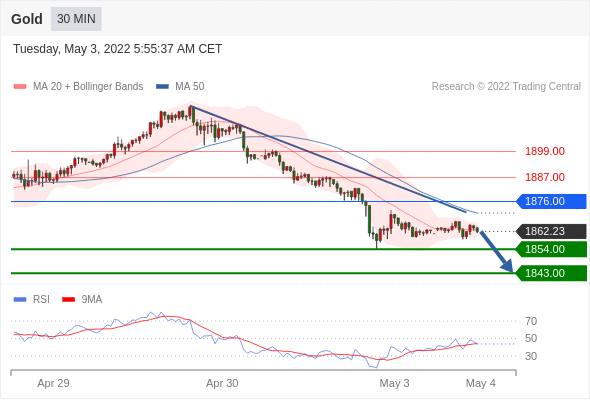Image resolution: width=590 pixels, height=400 pixels.
Task: Select the timestamp 'Tuesday, May 3, 2022 5:55:37 AM CET'
Action: point(117,49)
